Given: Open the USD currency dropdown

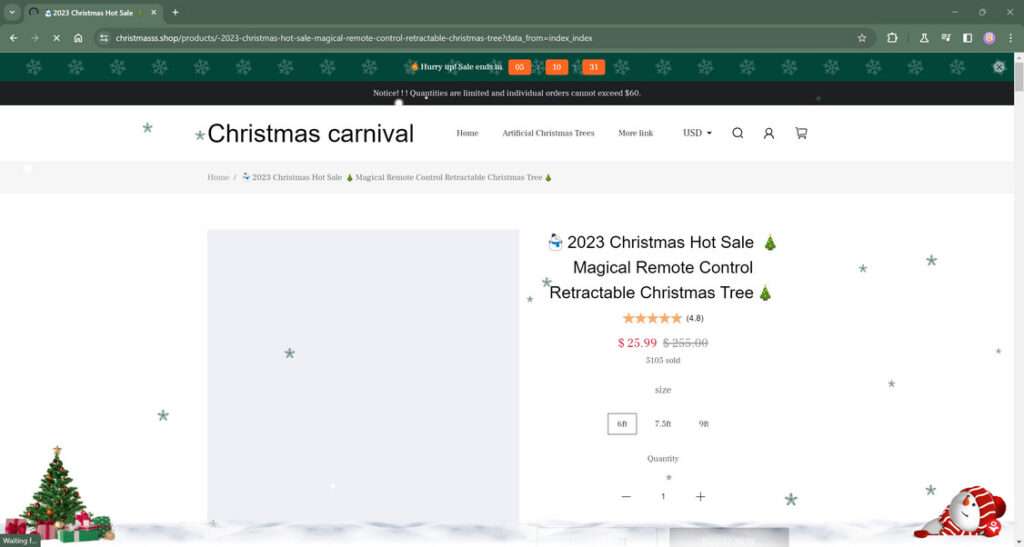Looking at the screenshot, I should 697,133.
